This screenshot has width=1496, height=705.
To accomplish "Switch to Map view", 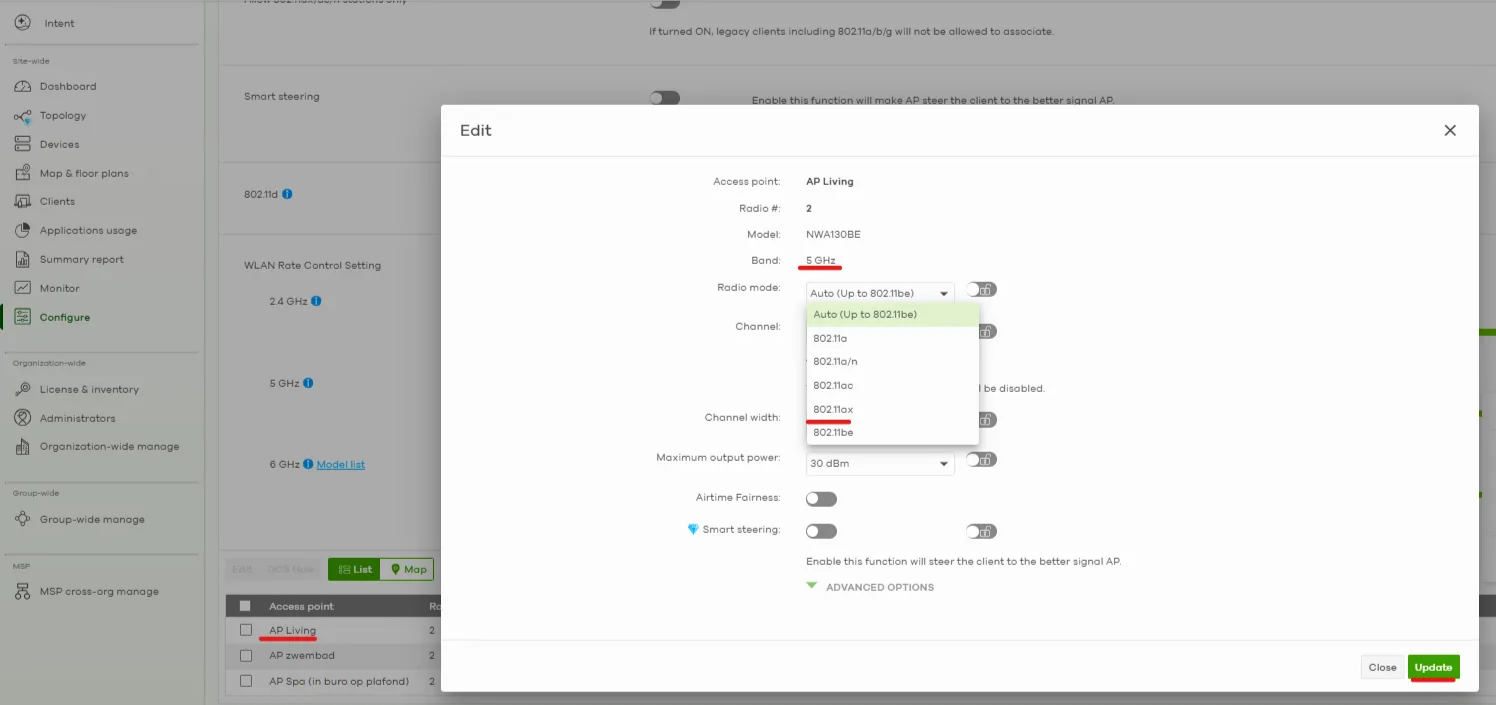I will [407, 569].
